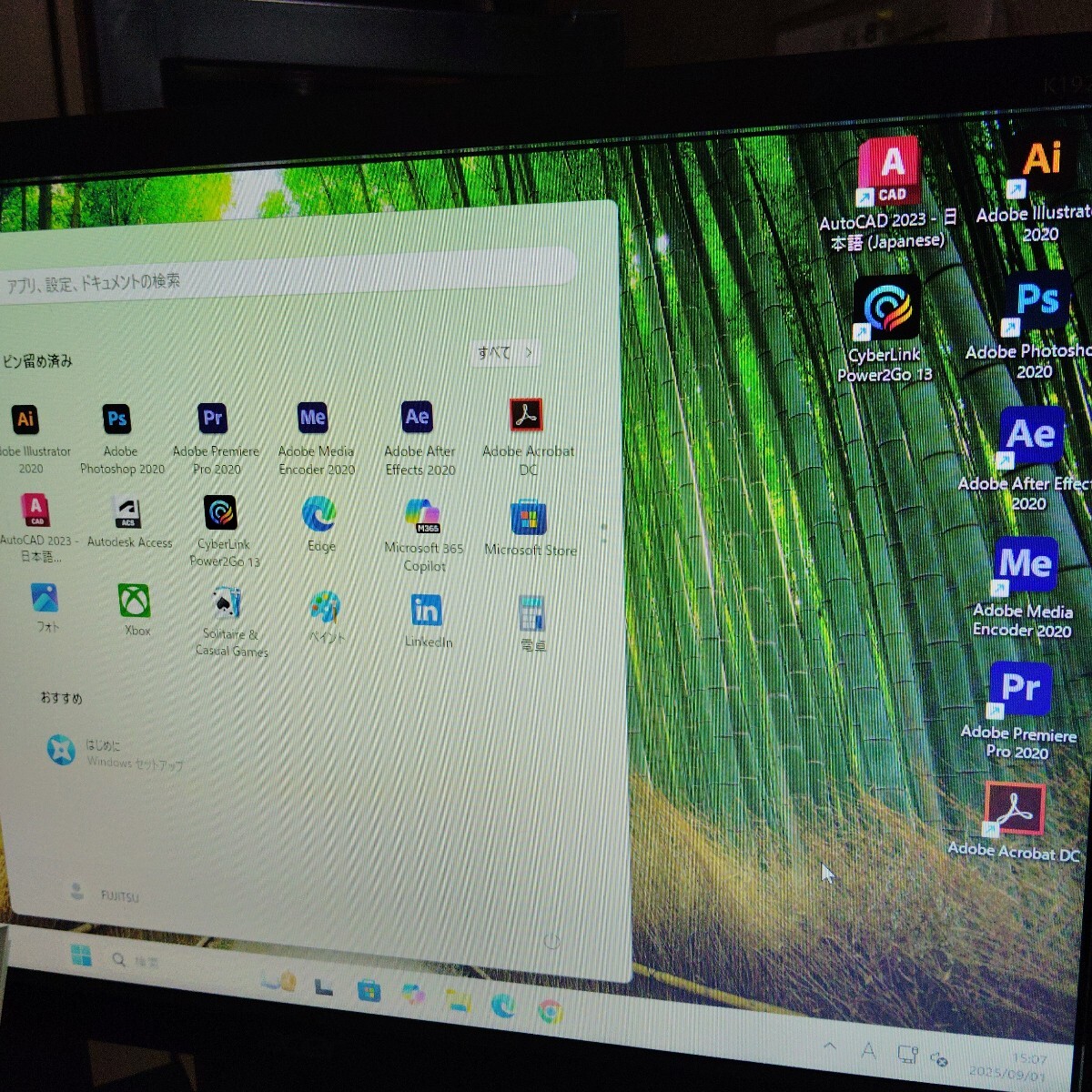Click the taskbar search box
The image size is (1092, 1092).
136,960
